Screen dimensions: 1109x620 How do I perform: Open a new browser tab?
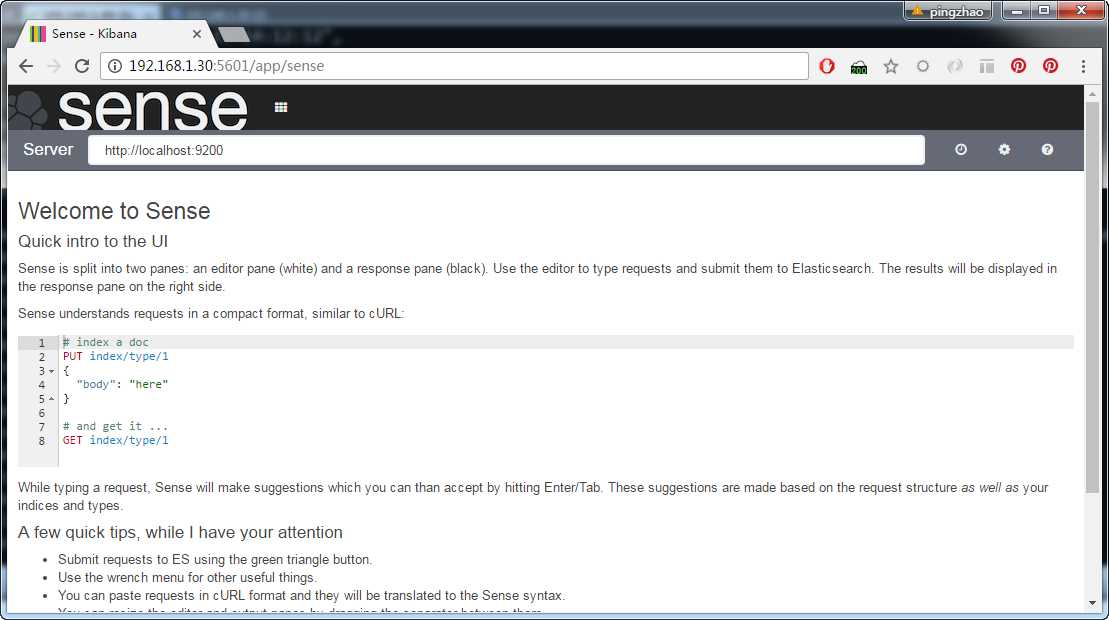pos(233,34)
